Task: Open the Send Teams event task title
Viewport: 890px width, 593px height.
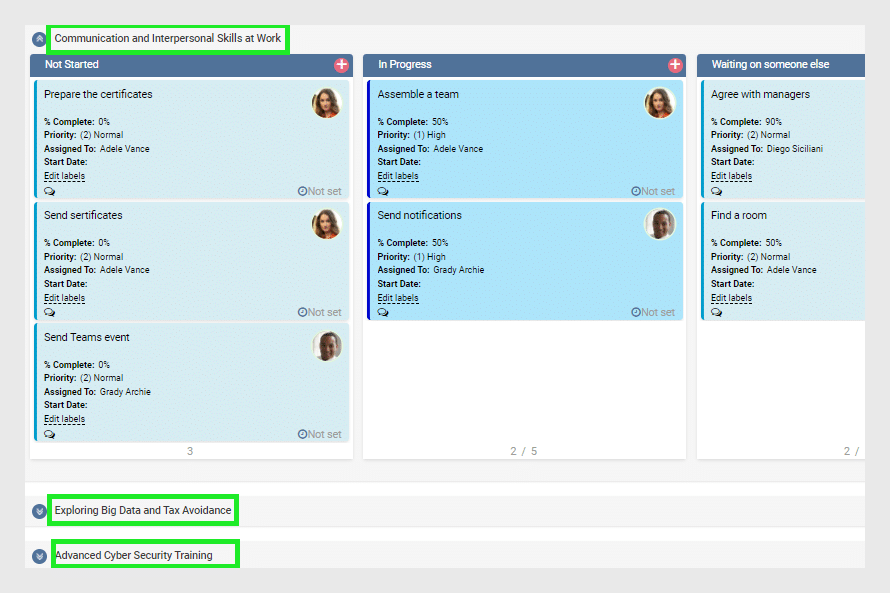Action: coord(86,337)
